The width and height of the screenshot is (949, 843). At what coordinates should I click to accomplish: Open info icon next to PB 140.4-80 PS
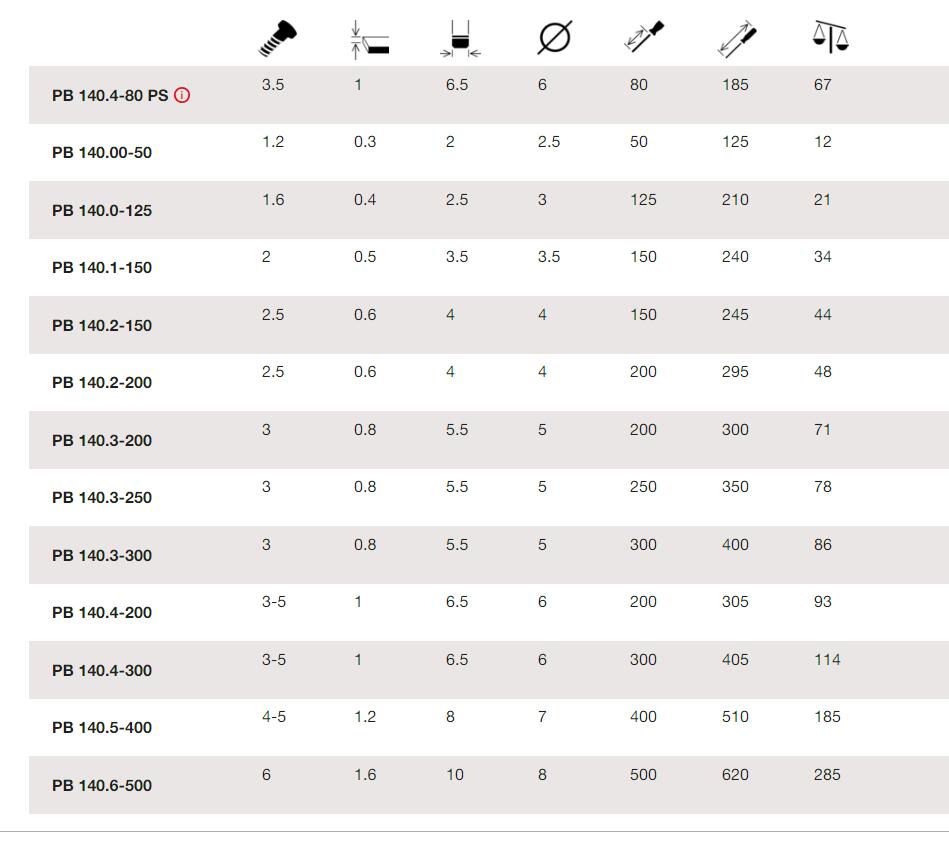(x=182, y=95)
